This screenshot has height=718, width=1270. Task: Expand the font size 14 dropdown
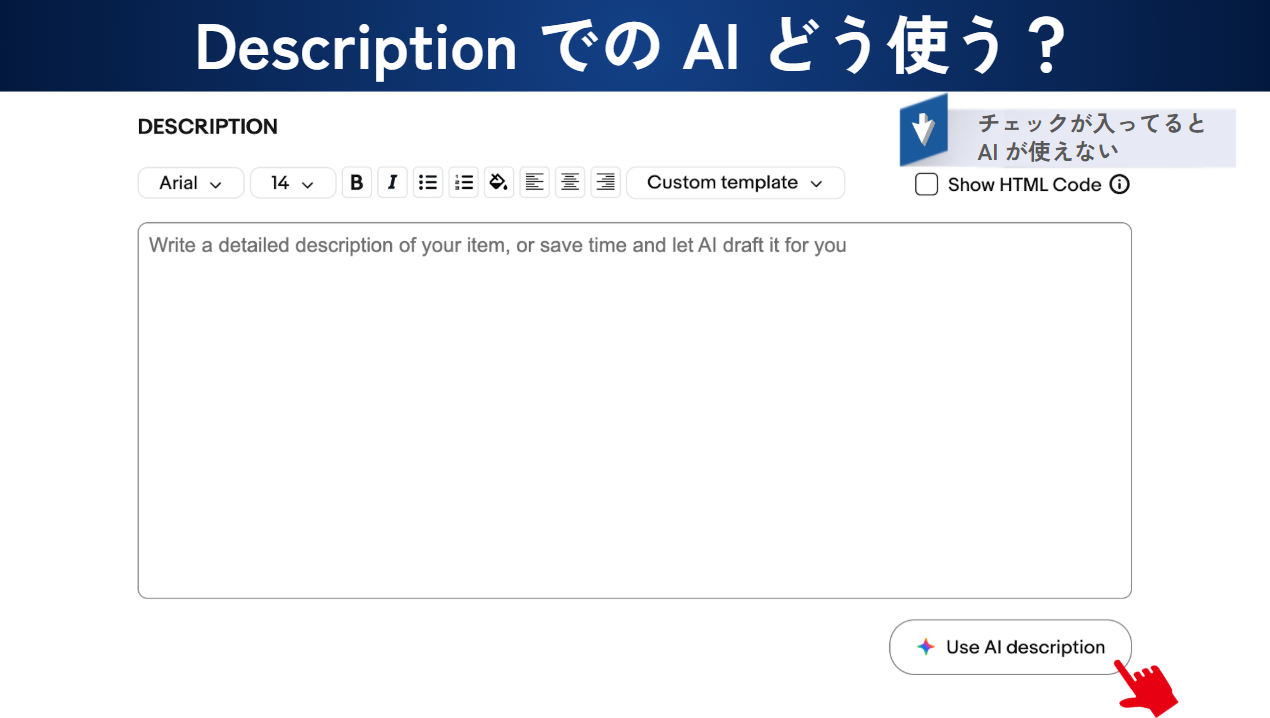pyautogui.click(x=292, y=183)
